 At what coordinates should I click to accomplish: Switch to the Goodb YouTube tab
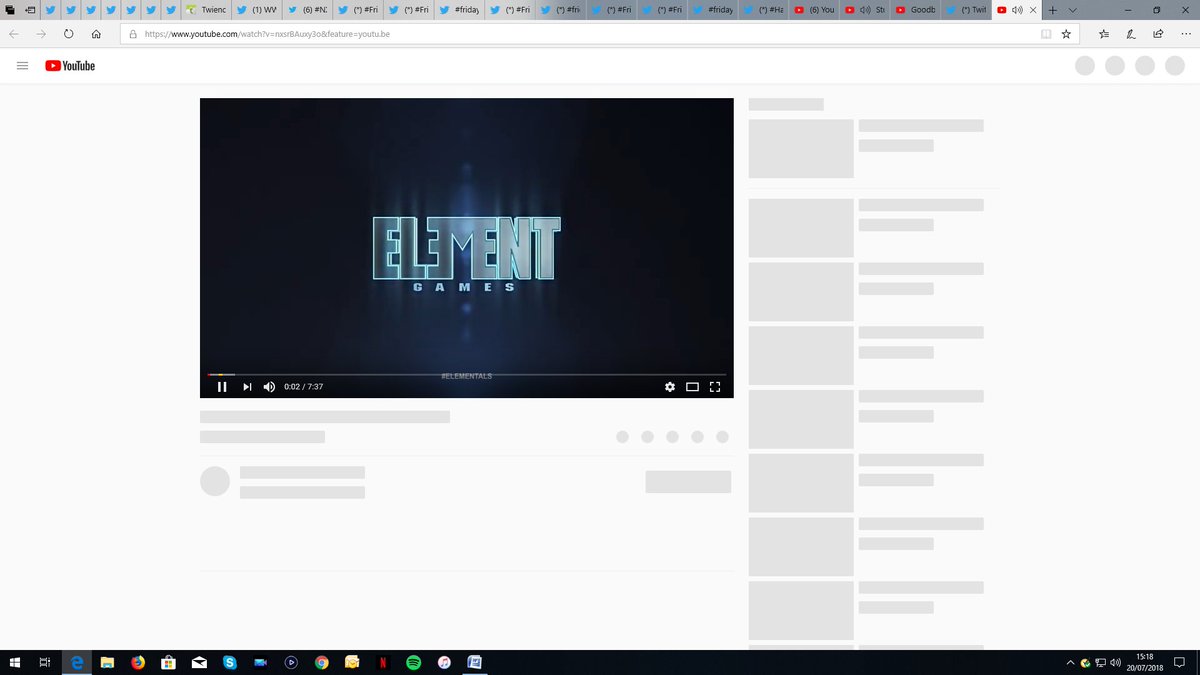point(915,9)
